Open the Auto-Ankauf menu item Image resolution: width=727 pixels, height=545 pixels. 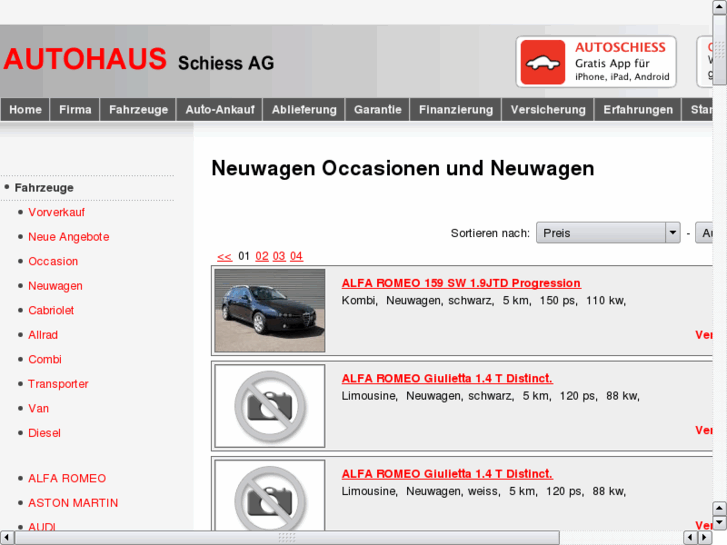pyautogui.click(x=220, y=109)
